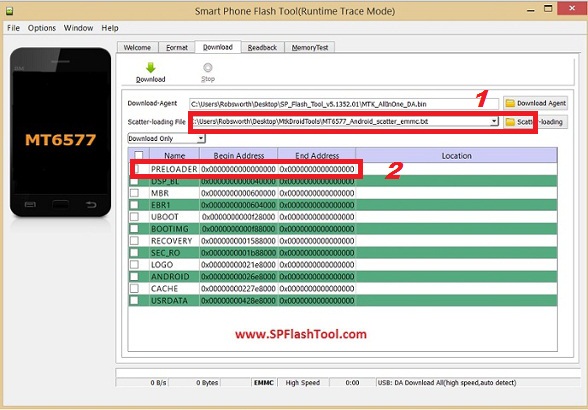Check the MBR partition checkbox
Viewport: 588px width, 410px height.
[x=134, y=193]
